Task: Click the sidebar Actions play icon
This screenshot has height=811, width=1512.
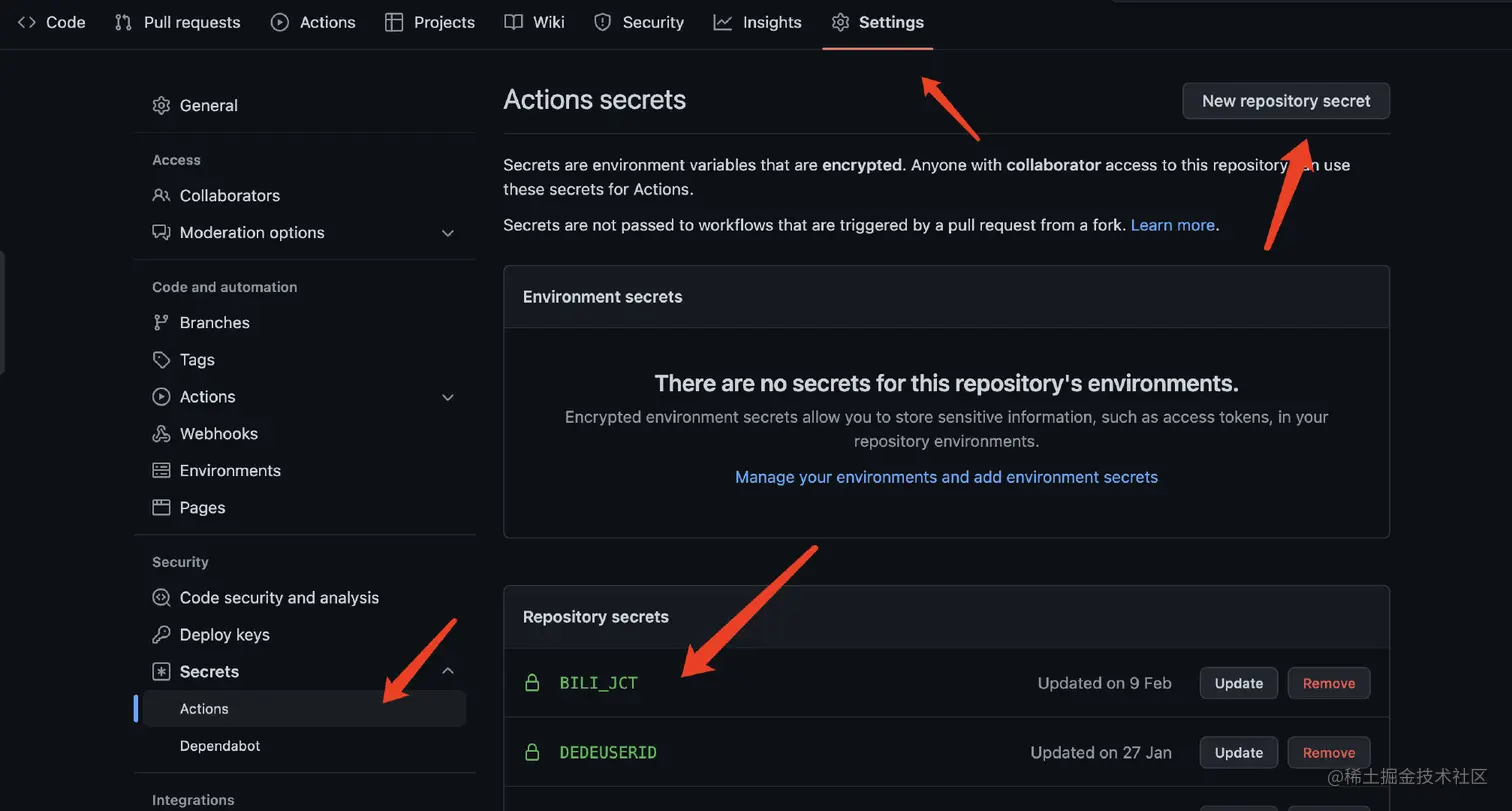Action: point(161,396)
